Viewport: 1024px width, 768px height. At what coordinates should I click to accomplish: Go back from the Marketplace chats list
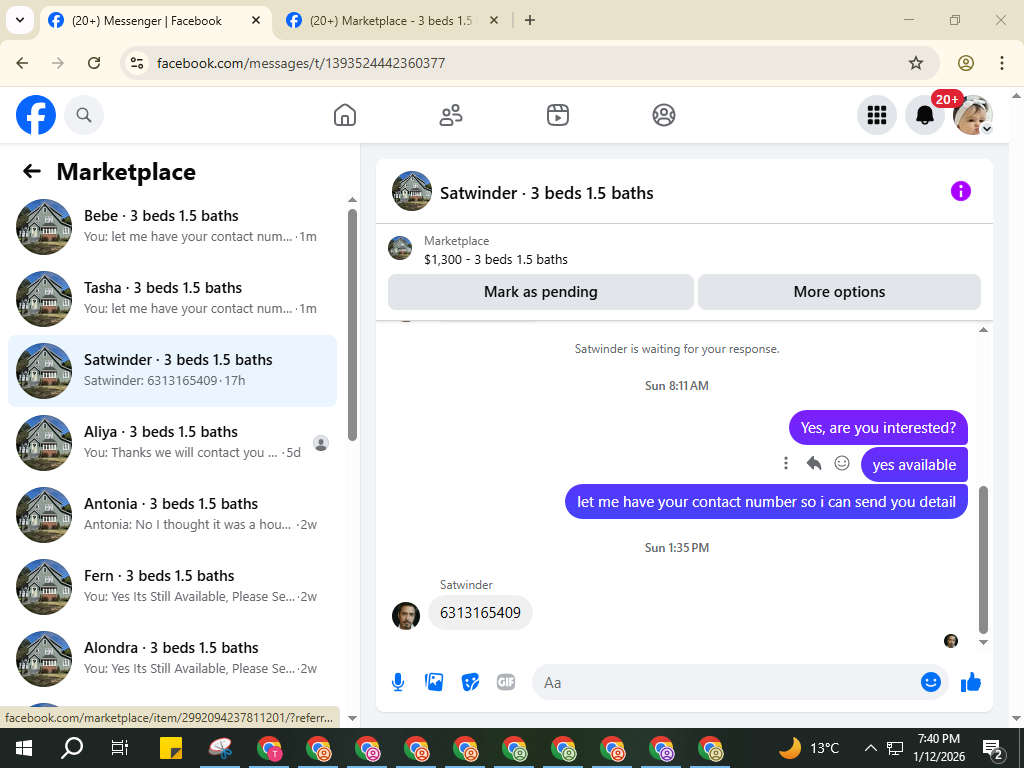coord(32,171)
